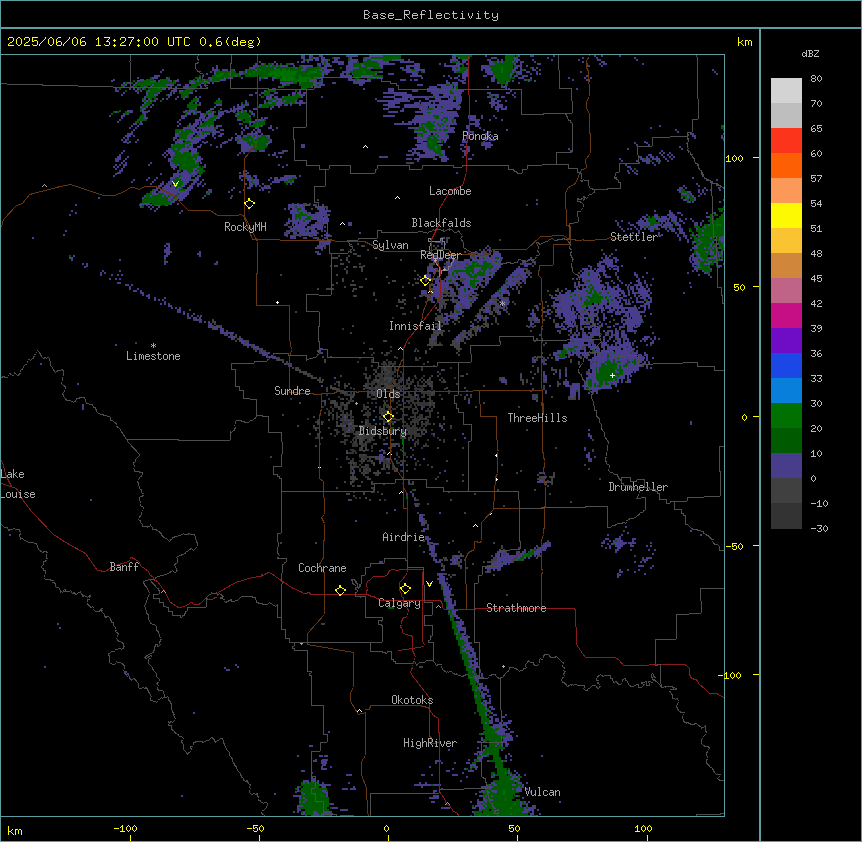Click the yellow diamond marker below RedDeer
Image resolution: width=862 pixels, height=842 pixels.
click(426, 280)
